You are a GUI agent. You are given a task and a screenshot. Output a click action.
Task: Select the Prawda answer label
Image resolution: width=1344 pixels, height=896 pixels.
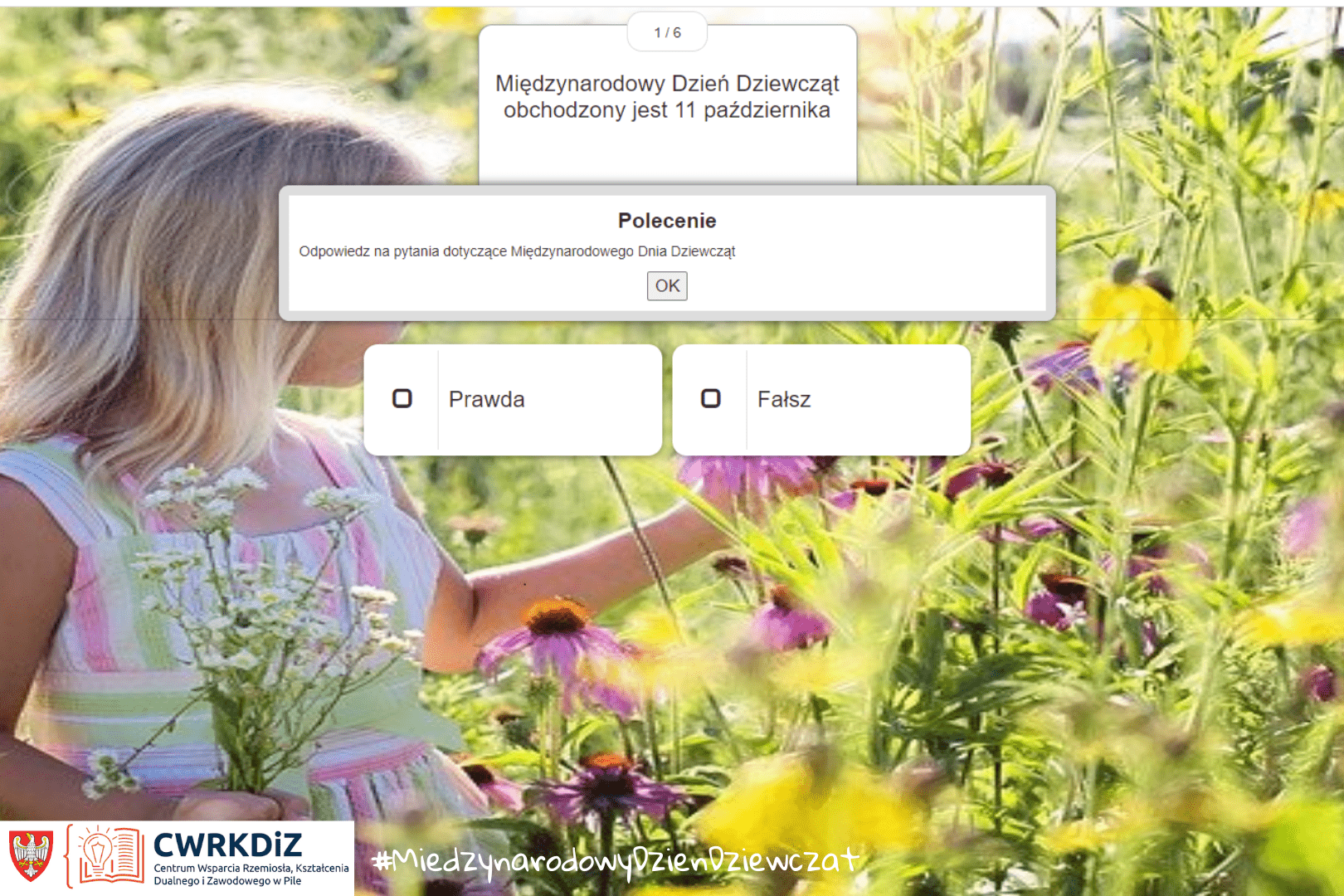coord(487,400)
